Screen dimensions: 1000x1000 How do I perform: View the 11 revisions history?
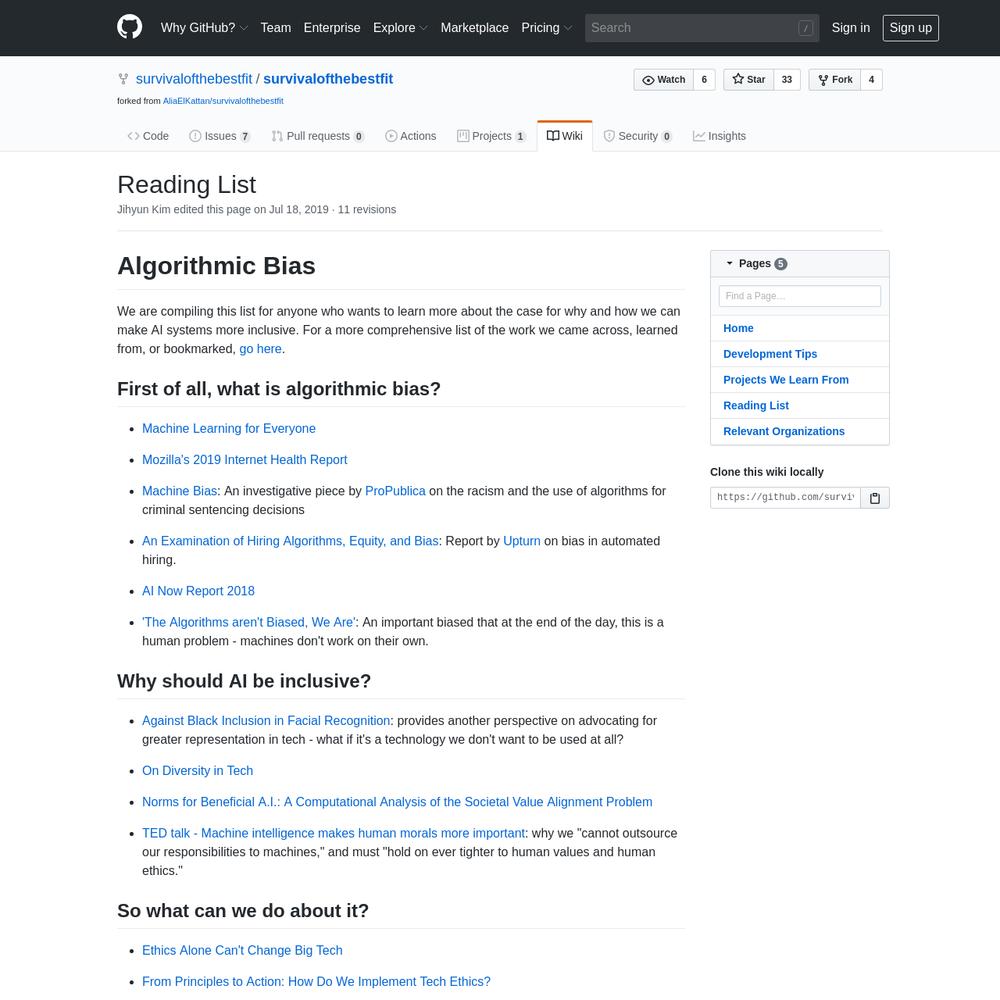(367, 209)
